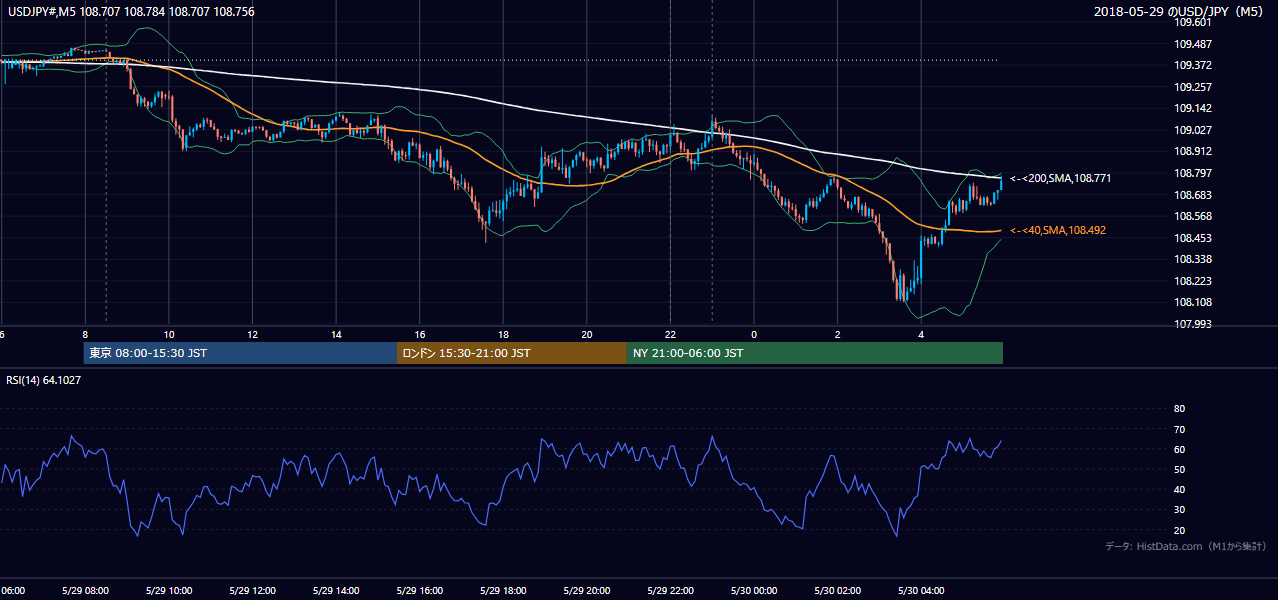Click the 108.683 price axis label
1278x600 pixels.
click(1192, 195)
